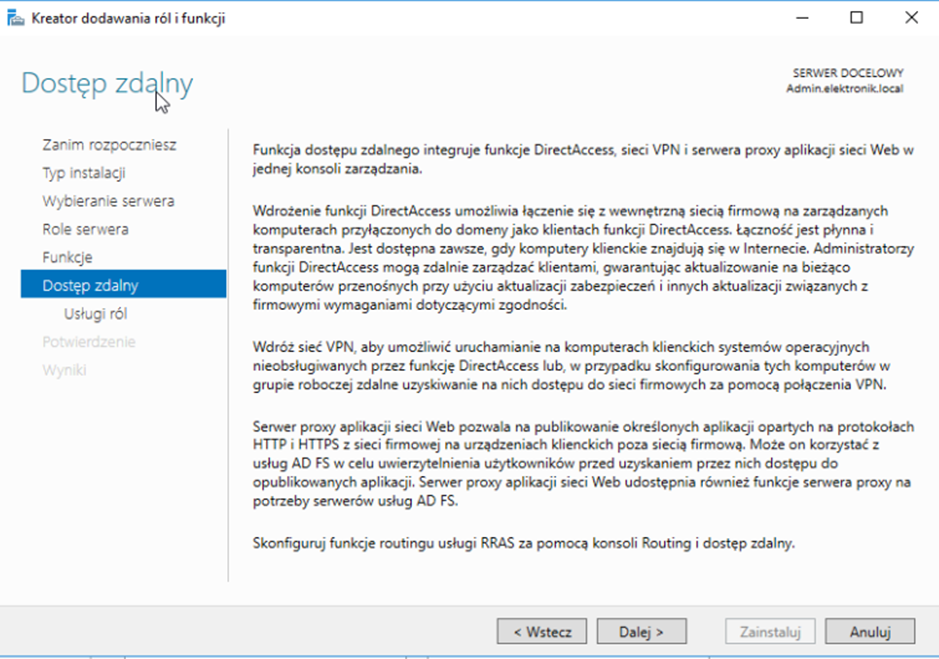This screenshot has height=659, width=939.
Task: Click the greyed-out Potwierdzenie step
Action: [88, 341]
